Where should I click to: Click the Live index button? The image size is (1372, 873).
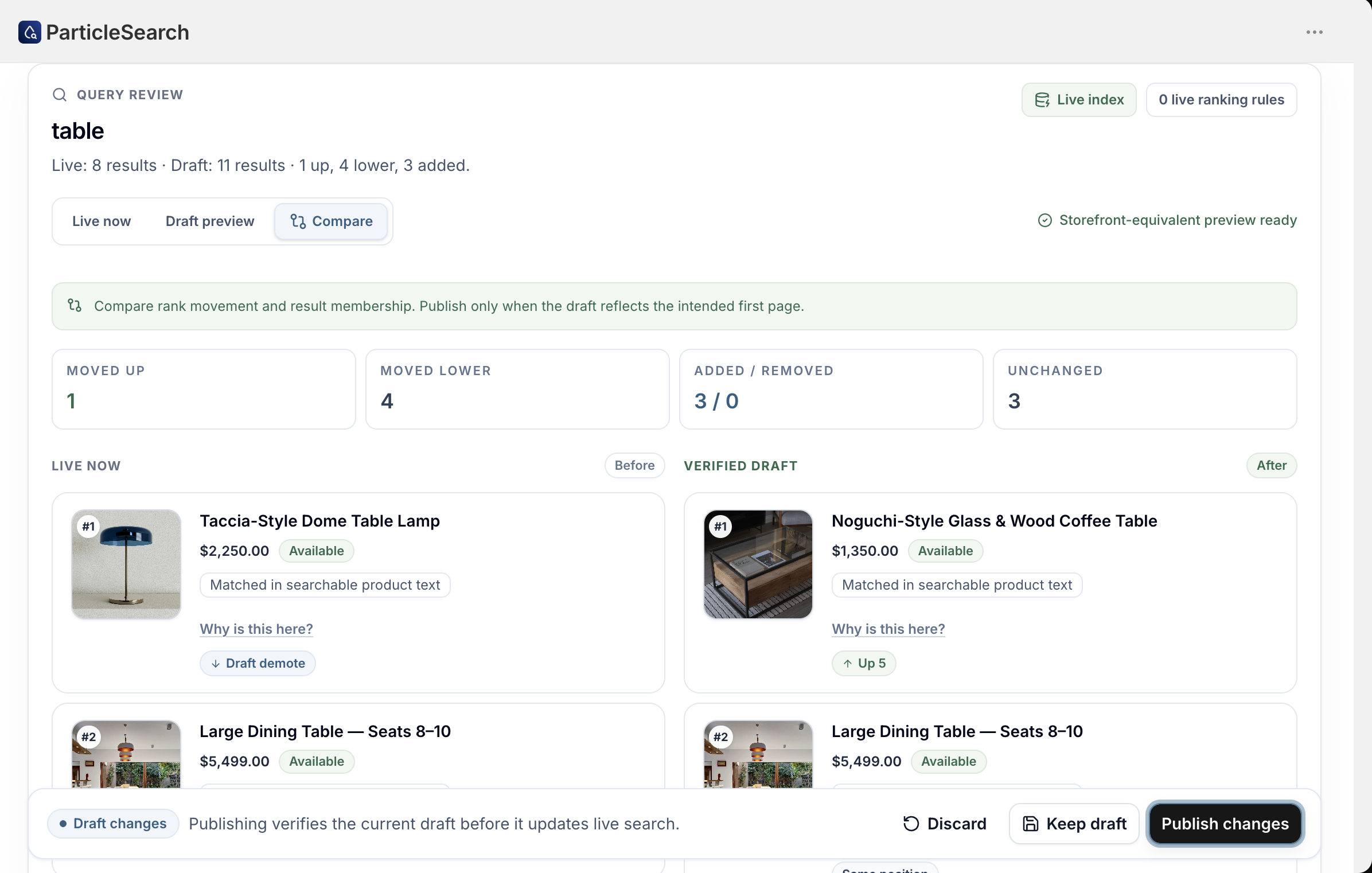[x=1079, y=100]
